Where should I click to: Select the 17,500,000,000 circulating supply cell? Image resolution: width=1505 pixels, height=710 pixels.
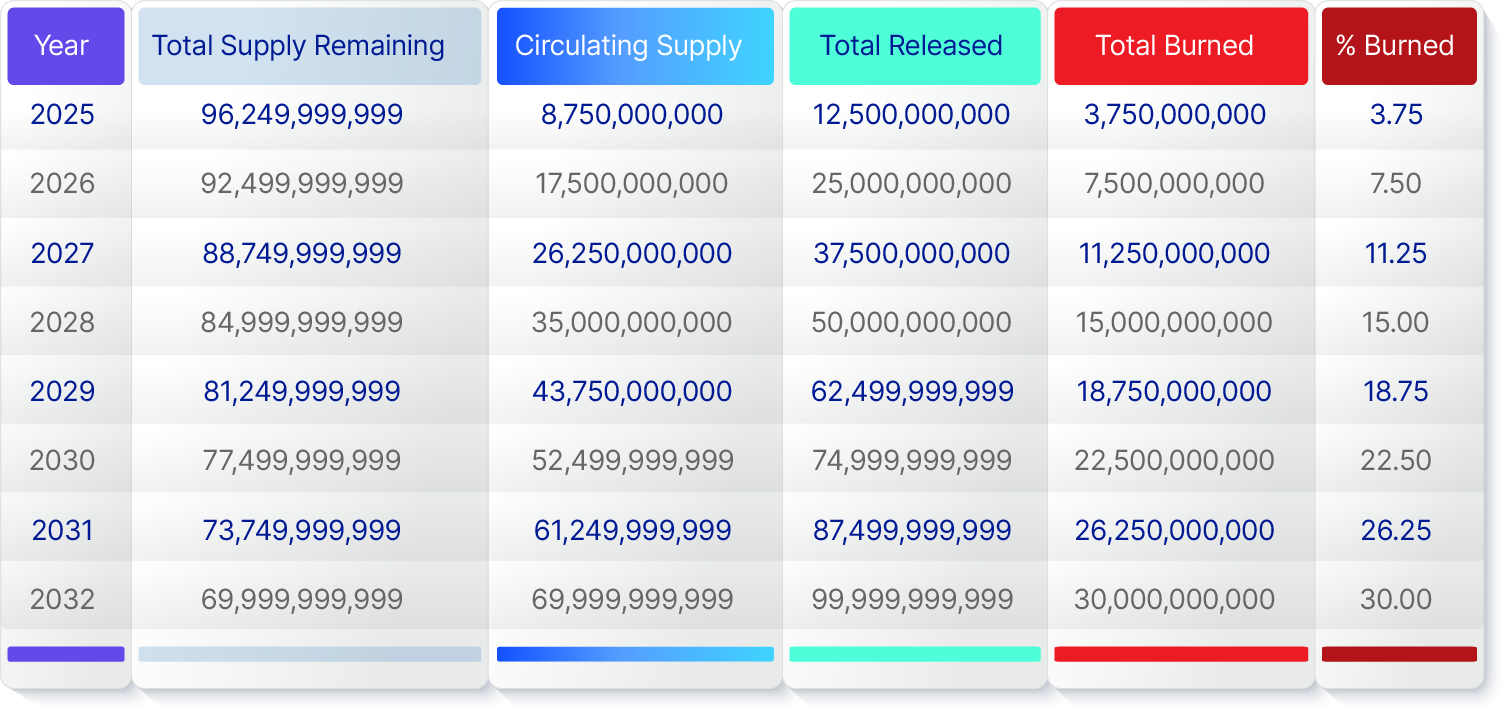631,184
